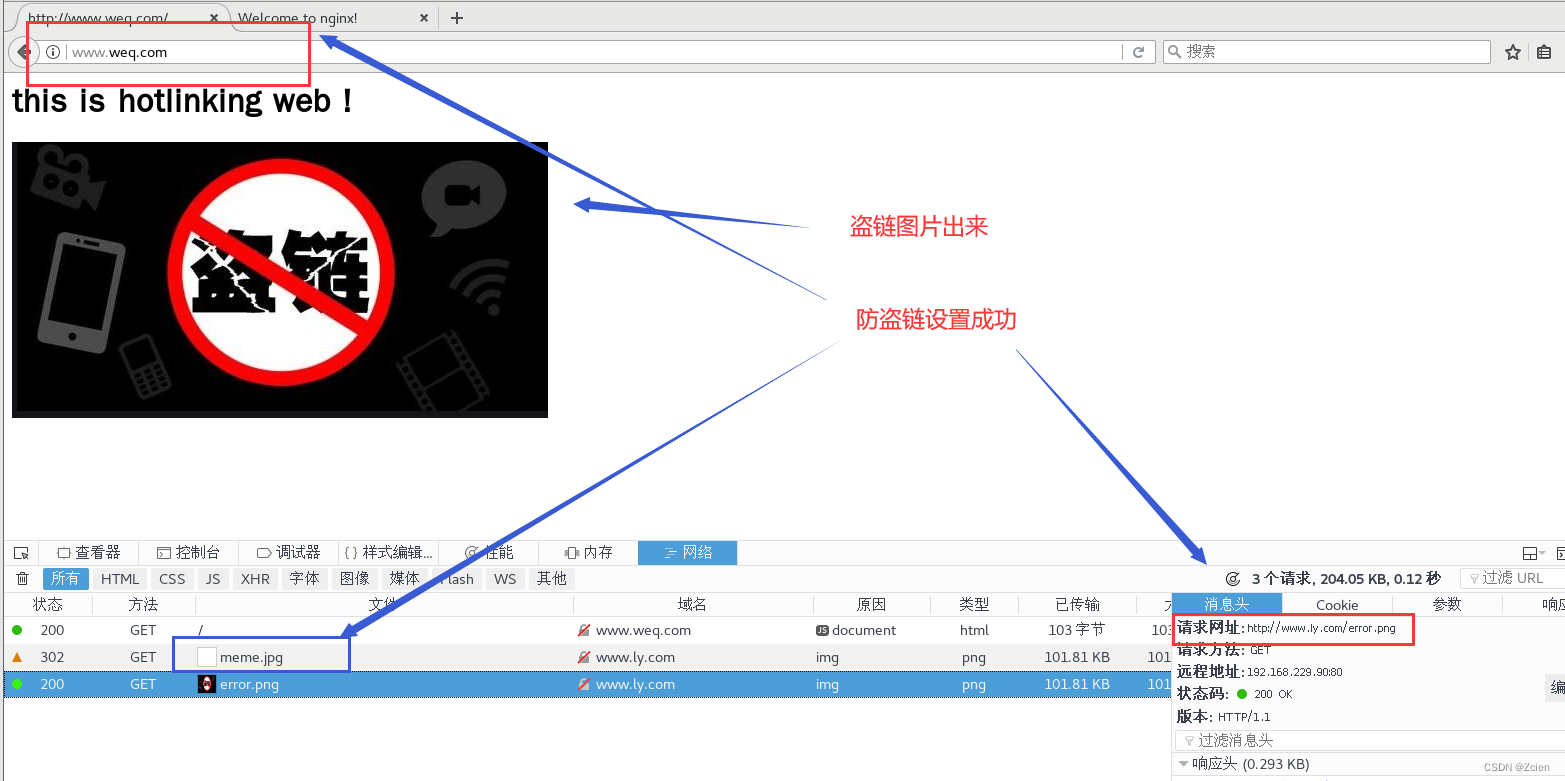1565x781 pixels.
Task: Clear network requests with the trash icon
Action: (22, 579)
